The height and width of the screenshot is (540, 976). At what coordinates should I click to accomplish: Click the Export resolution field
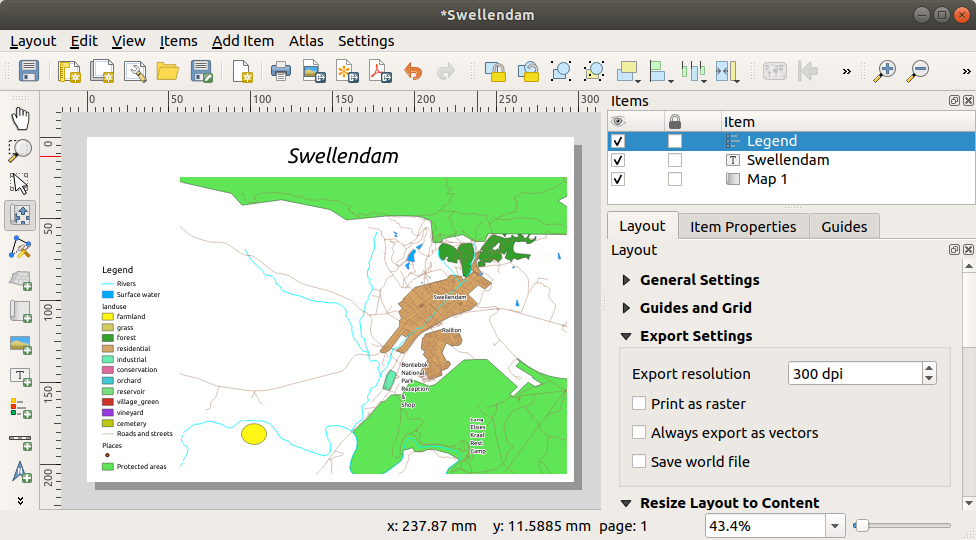pos(854,374)
